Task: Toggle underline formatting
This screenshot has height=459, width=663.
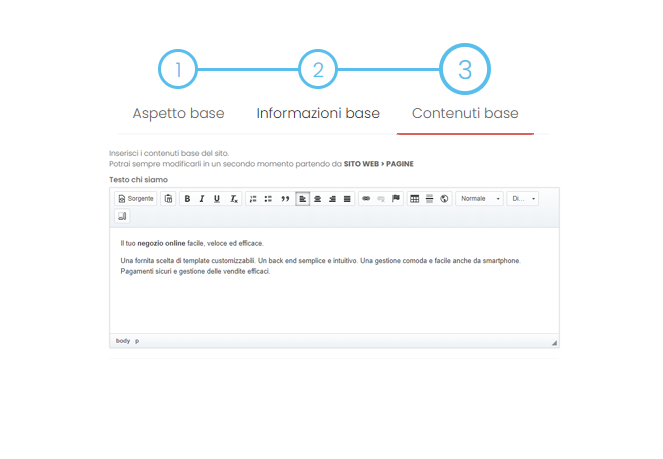Action: 217,199
